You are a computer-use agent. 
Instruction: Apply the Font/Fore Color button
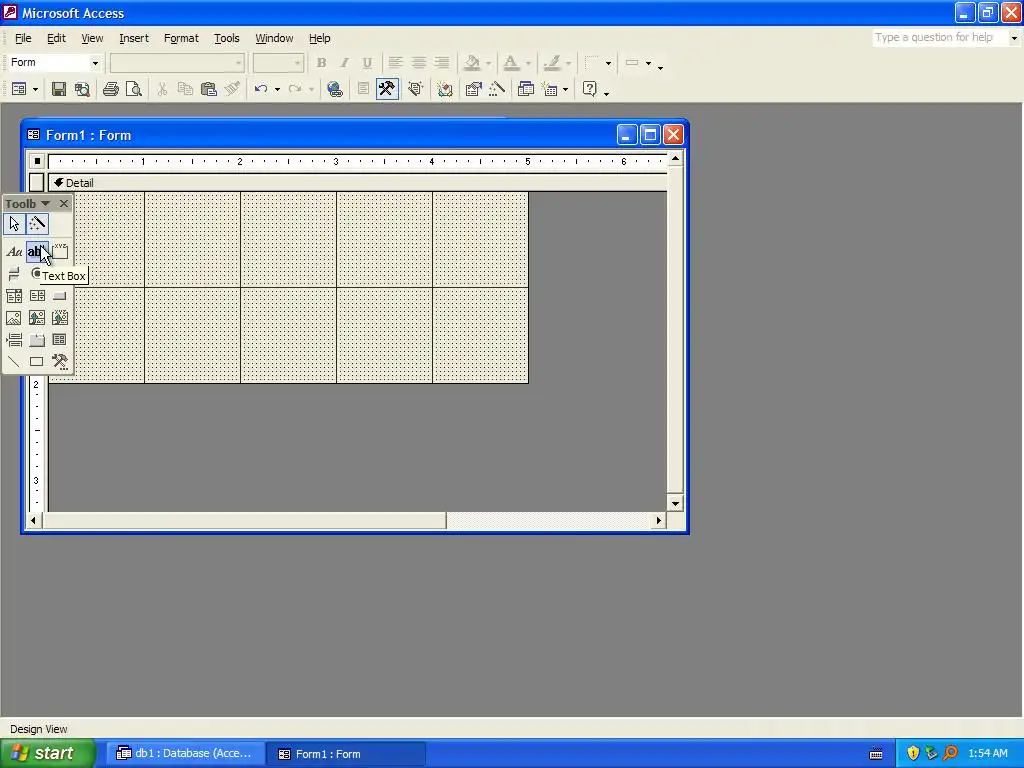511,63
